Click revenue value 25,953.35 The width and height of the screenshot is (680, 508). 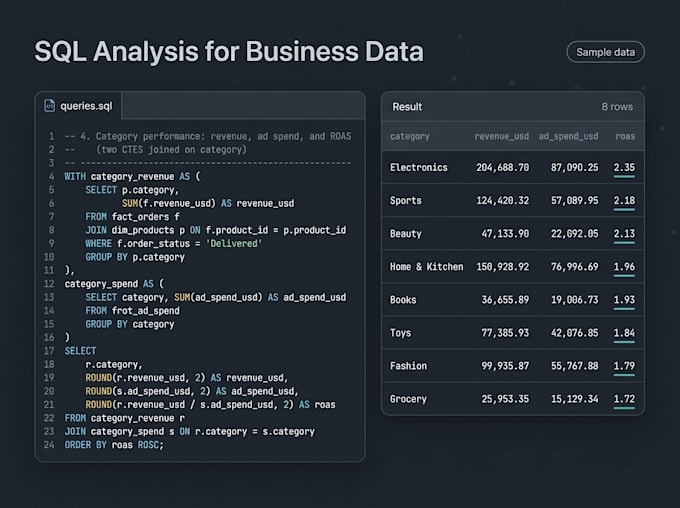[x=505, y=399]
